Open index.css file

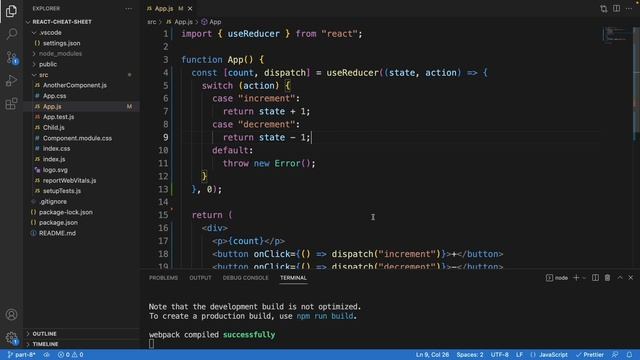point(56,149)
